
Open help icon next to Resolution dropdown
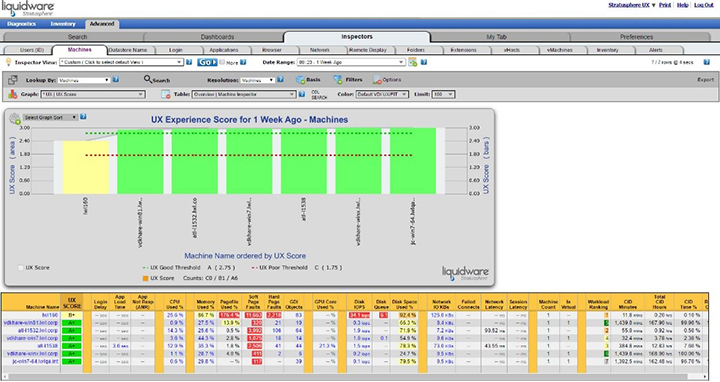tap(280, 79)
